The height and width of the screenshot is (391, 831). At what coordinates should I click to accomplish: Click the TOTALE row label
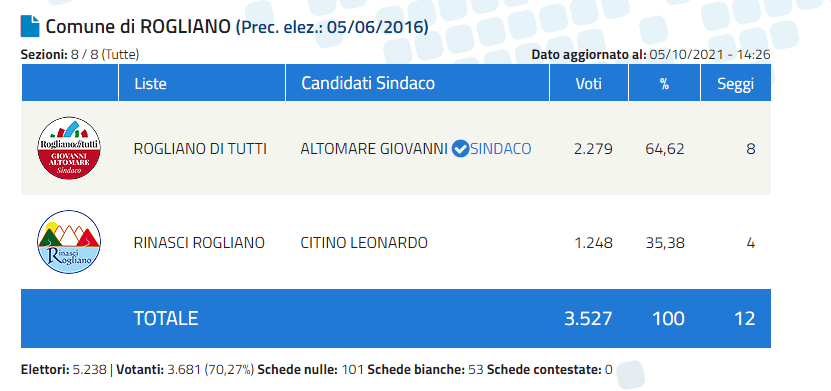click(165, 318)
